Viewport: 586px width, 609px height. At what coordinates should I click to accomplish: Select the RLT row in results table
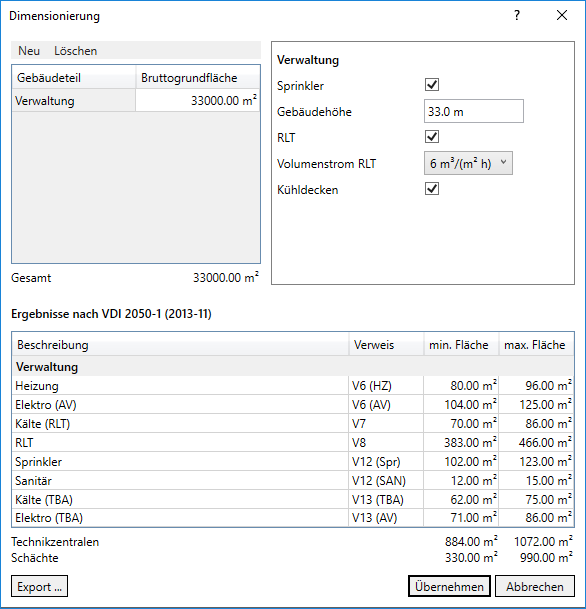pyautogui.click(x=293, y=443)
